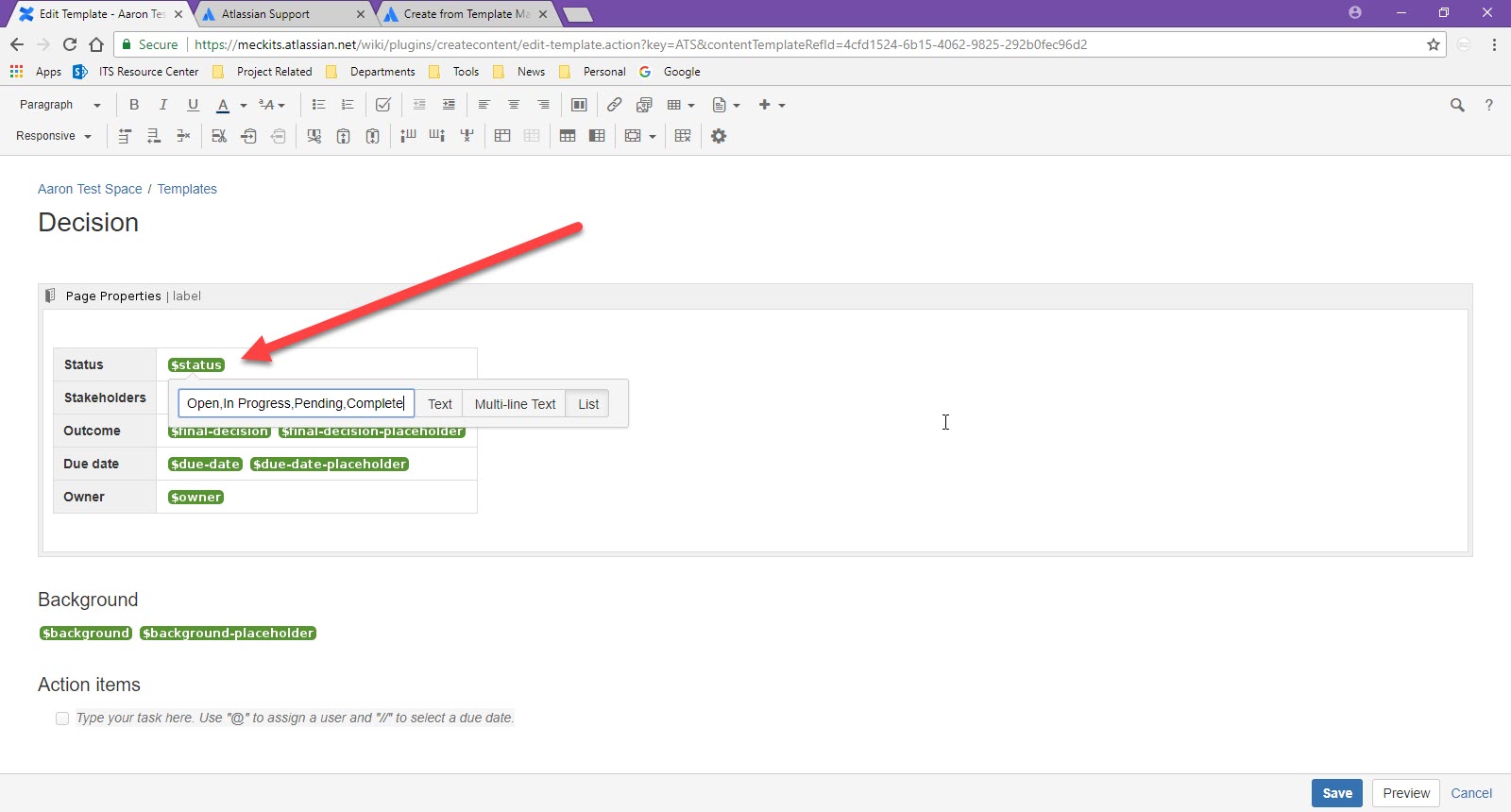Tick the action item task checkbox

(x=62, y=719)
